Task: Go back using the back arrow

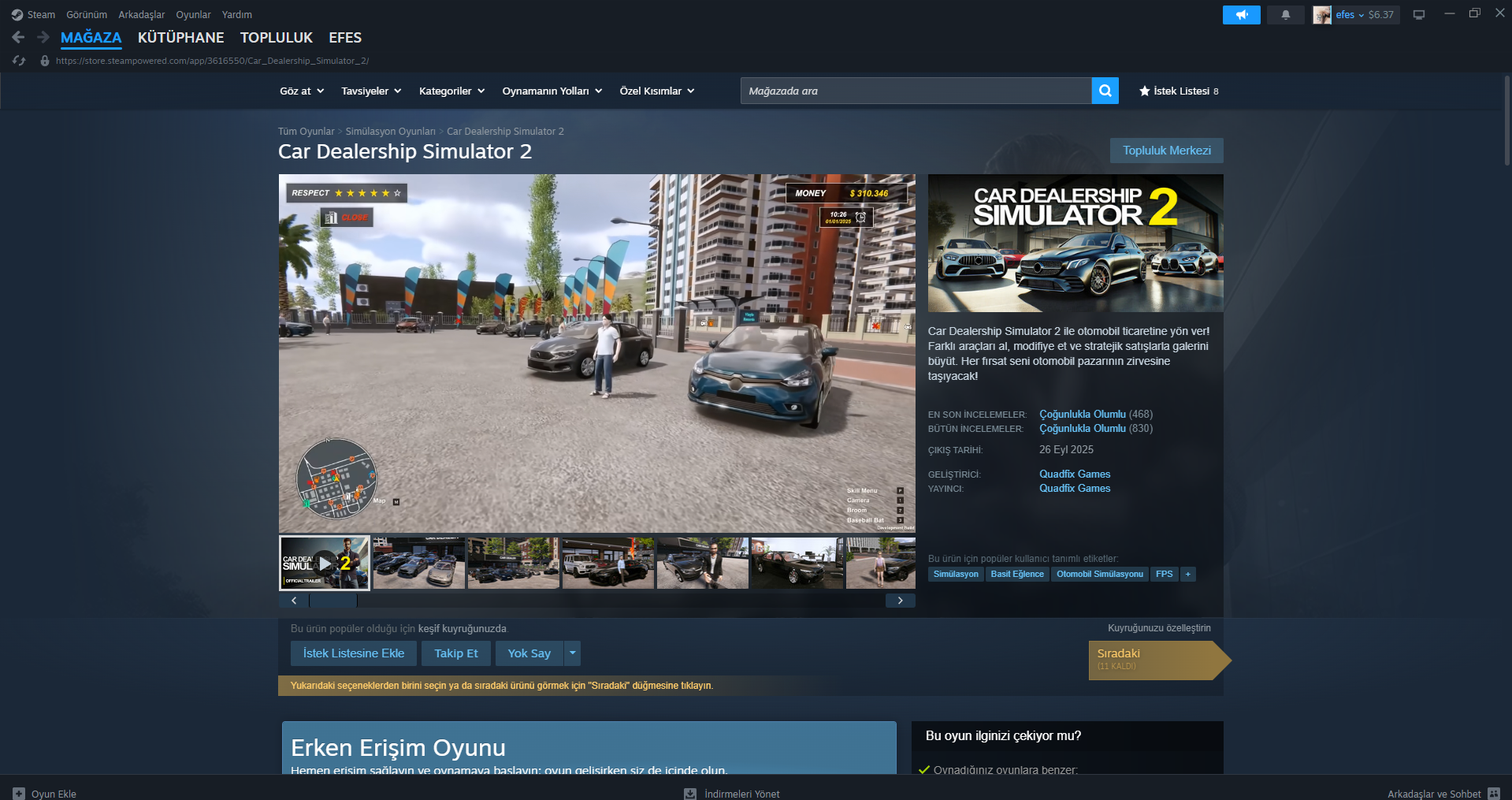Action: point(18,37)
